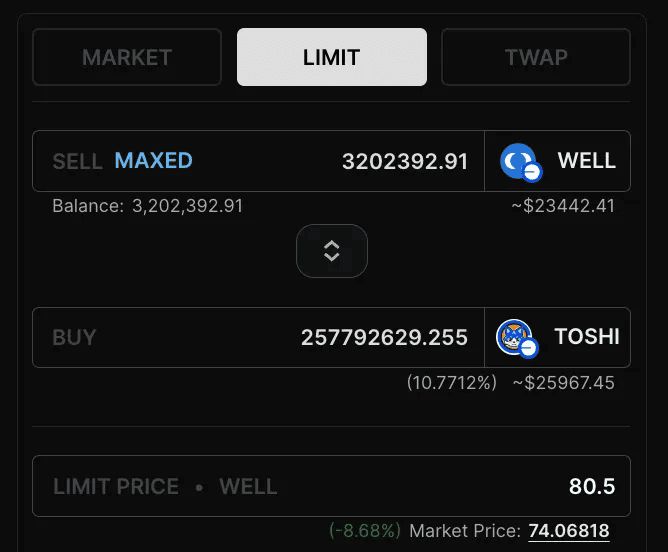This screenshot has height=552, width=668.
Task: Set limit to market price 74.06818
Action: point(568,531)
